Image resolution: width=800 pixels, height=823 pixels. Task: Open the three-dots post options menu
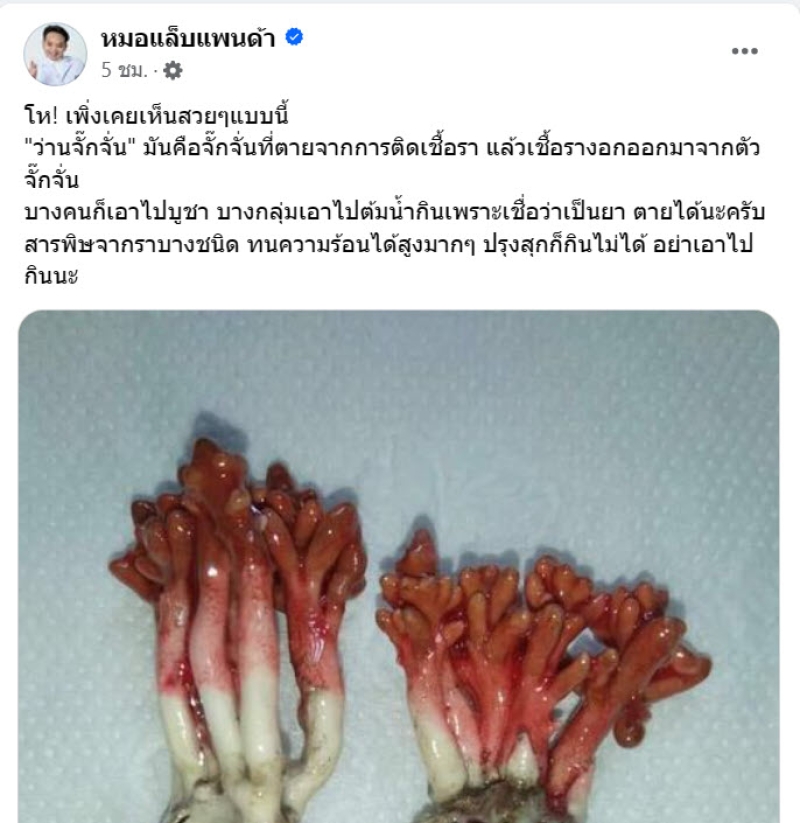(x=744, y=51)
